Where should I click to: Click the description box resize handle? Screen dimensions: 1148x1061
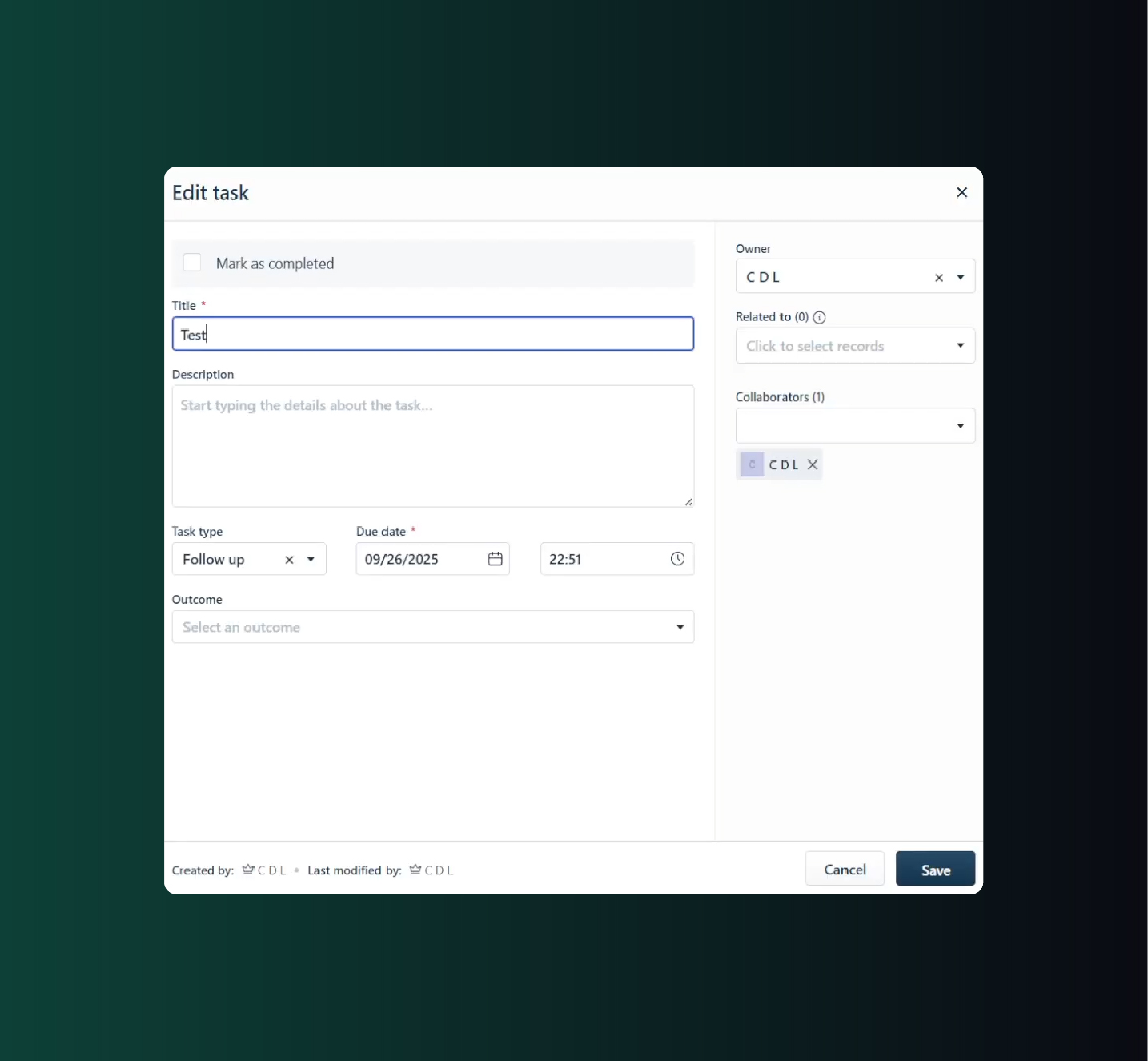tap(688, 501)
